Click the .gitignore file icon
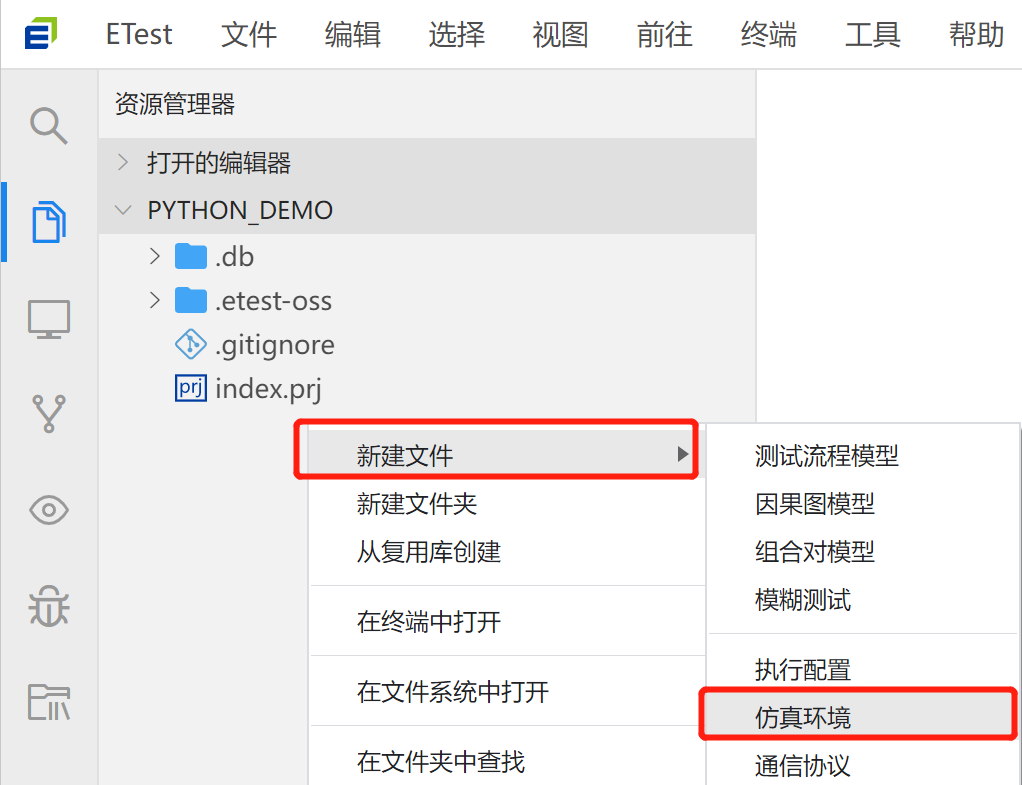The width and height of the screenshot is (1022, 785). point(190,344)
